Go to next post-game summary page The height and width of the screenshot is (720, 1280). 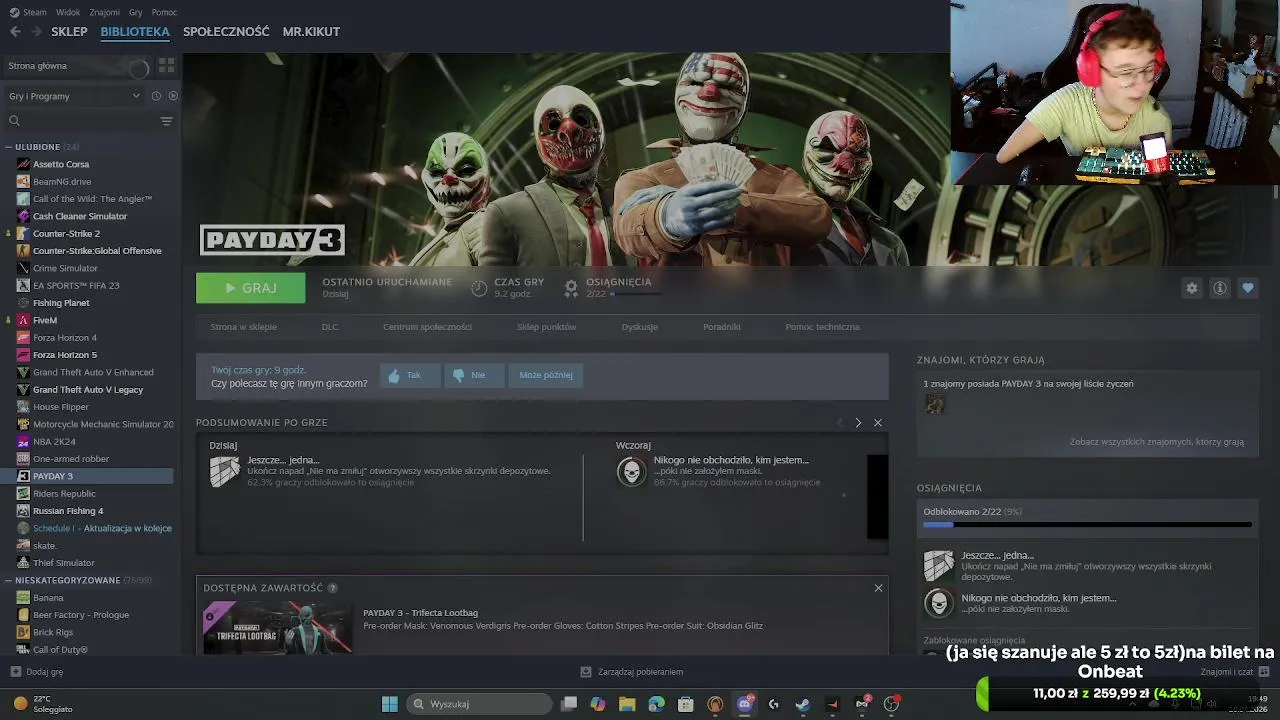tap(858, 423)
